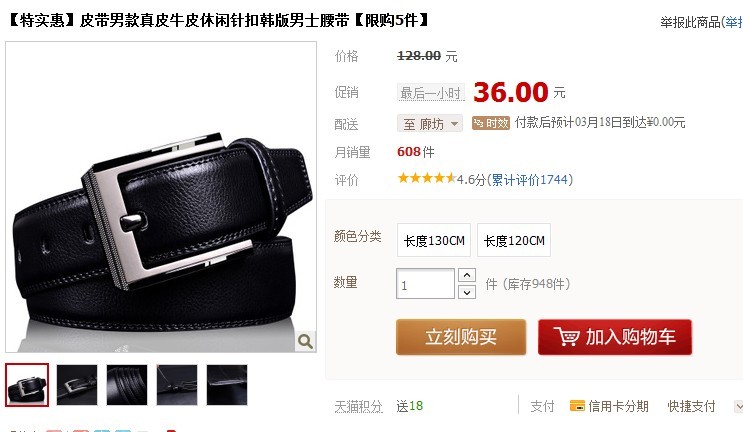
Task: Select the first belt thumbnail image
Action: [x=27, y=385]
